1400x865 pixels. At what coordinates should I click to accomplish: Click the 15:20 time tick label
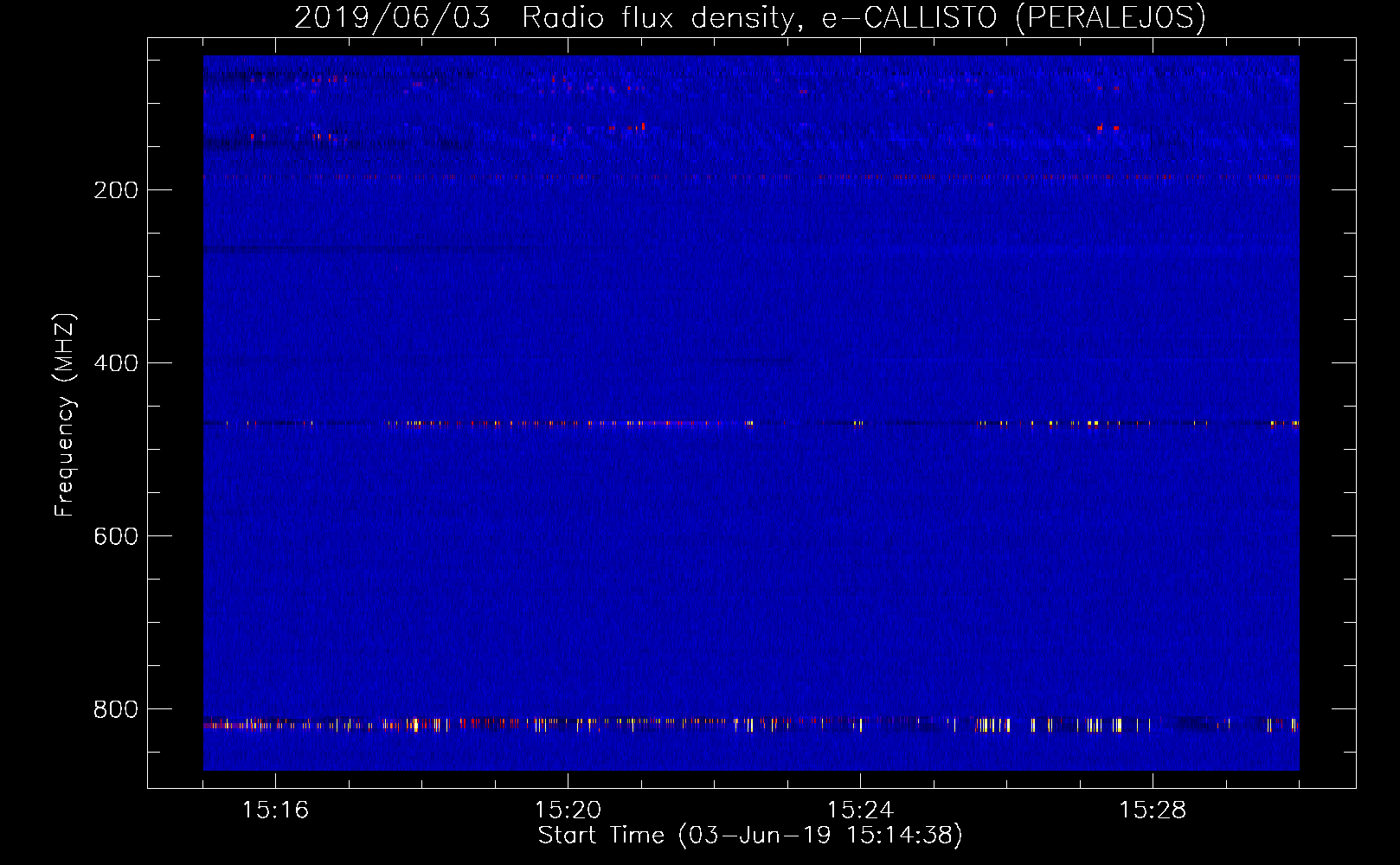click(568, 811)
